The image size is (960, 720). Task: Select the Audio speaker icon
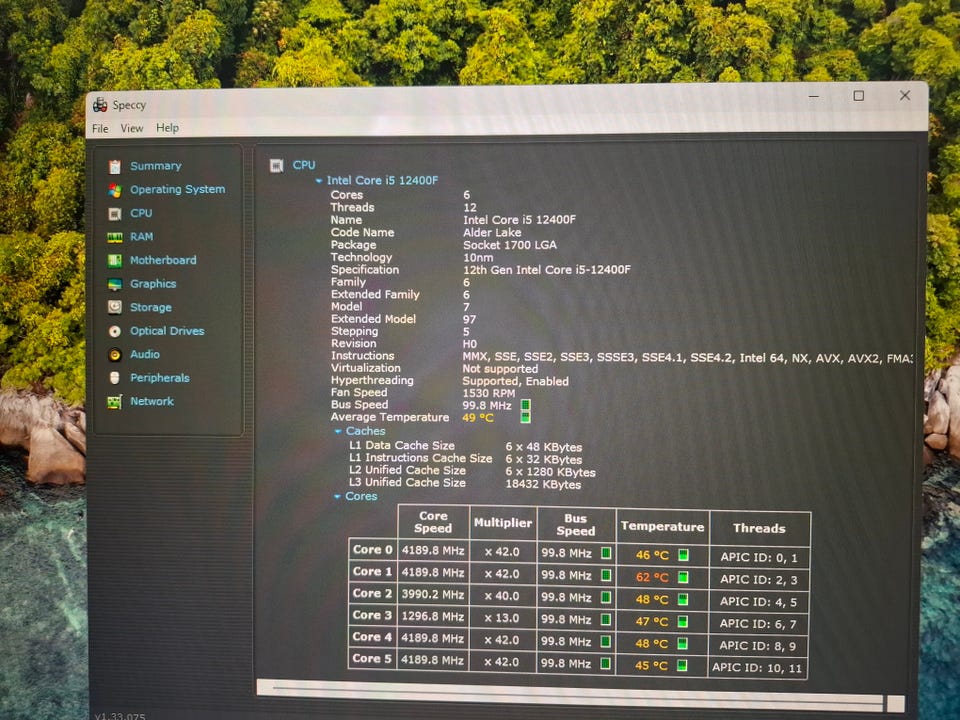[x=115, y=355]
